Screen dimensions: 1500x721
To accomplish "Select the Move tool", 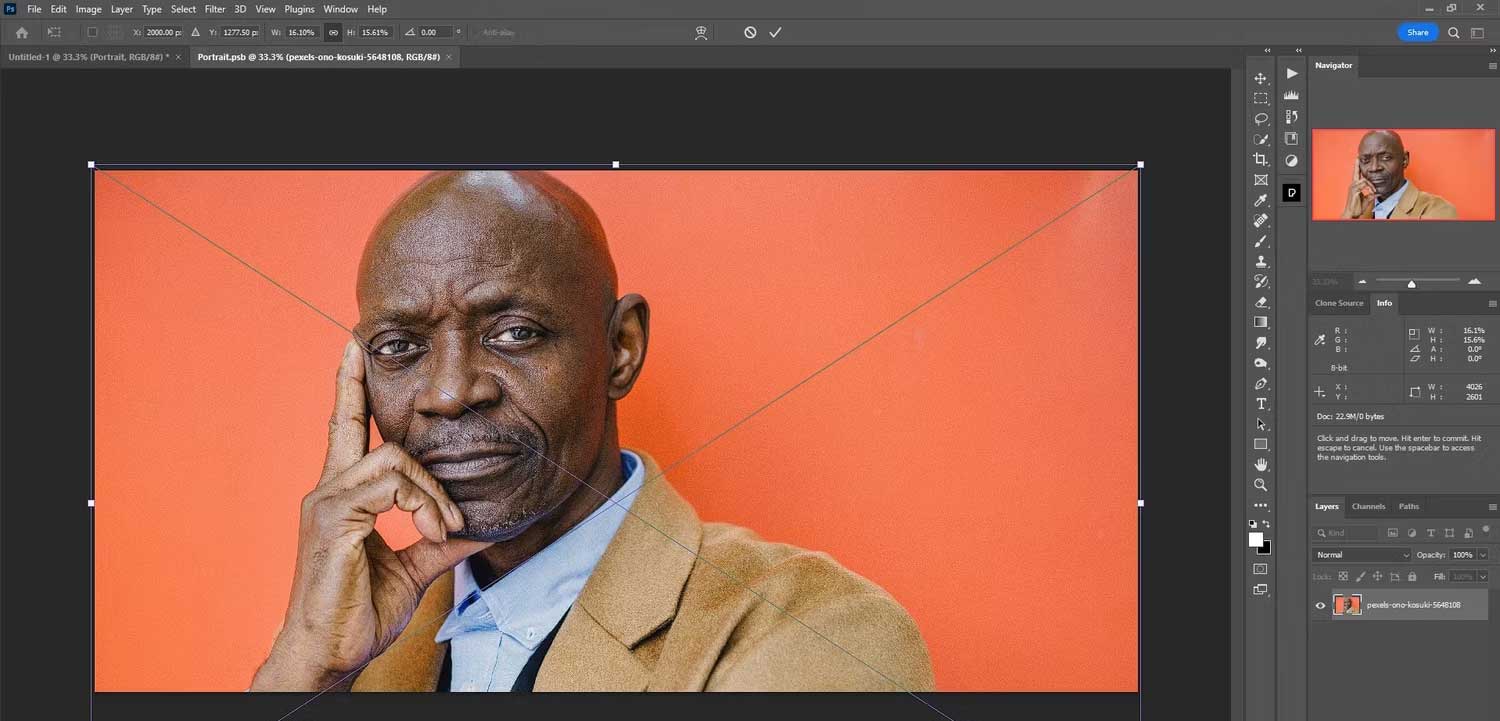I will pyautogui.click(x=1261, y=78).
